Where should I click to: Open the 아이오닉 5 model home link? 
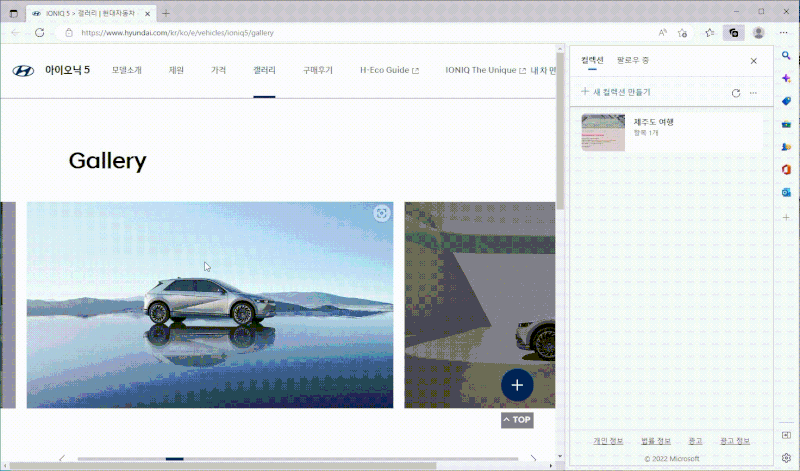coord(67,70)
